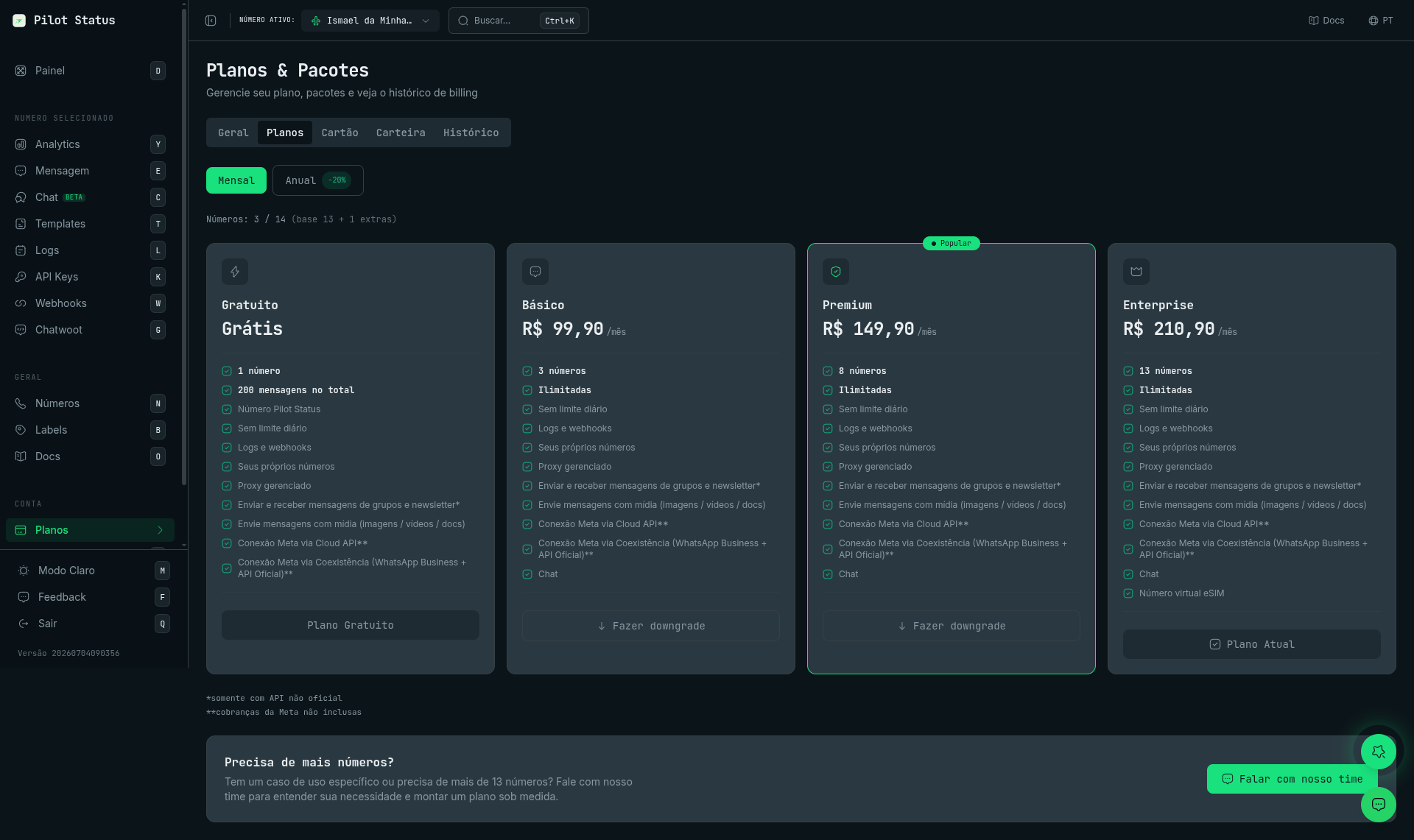Viewport: 1414px width, 840px height.
Task: Click the Gratuito plan lightning icon
Action: (x=235, y=272)
